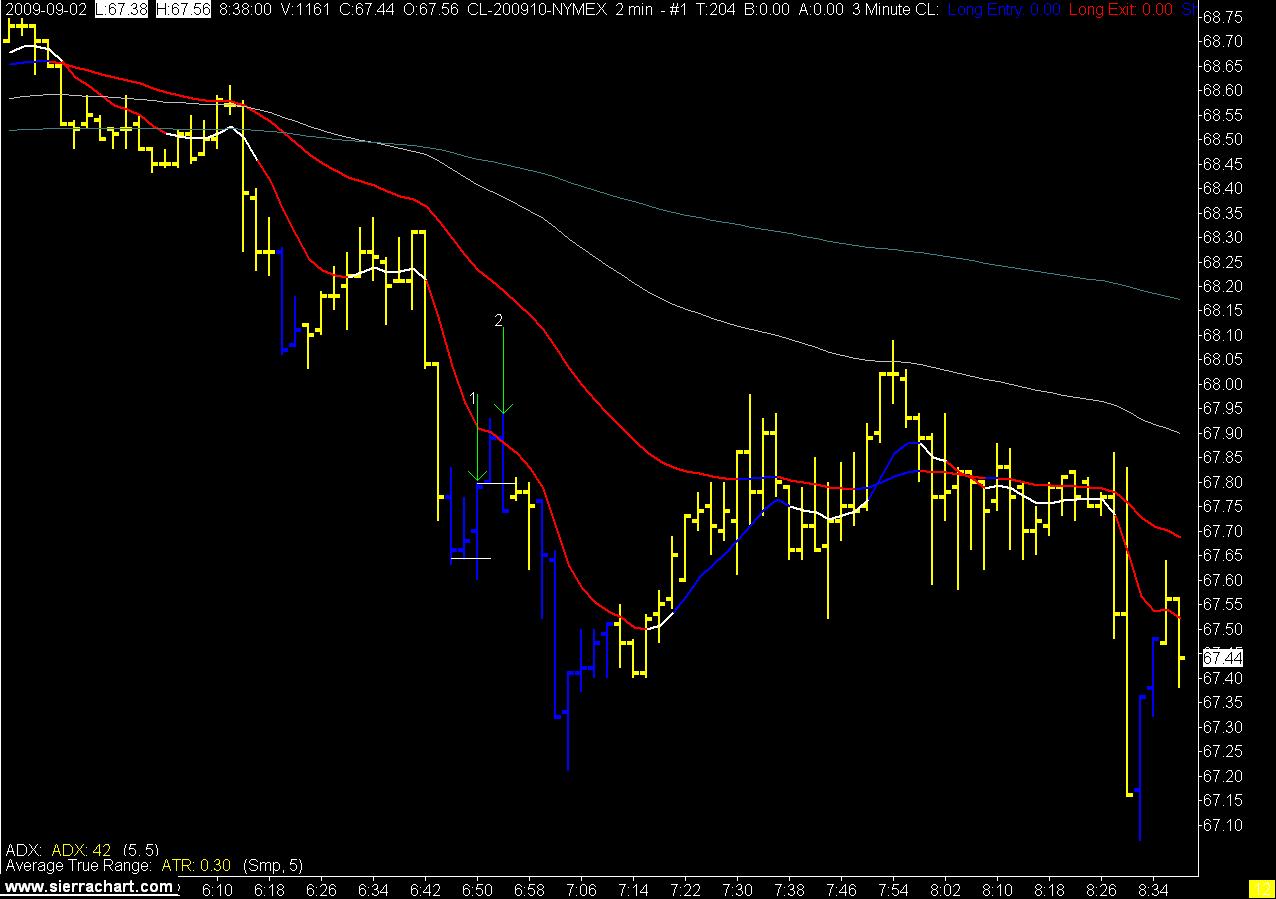The height and width of the screenshot is (899, 1276).
Task: Click the yellow ATR: 0.30 value
Action: click(195, 865)
